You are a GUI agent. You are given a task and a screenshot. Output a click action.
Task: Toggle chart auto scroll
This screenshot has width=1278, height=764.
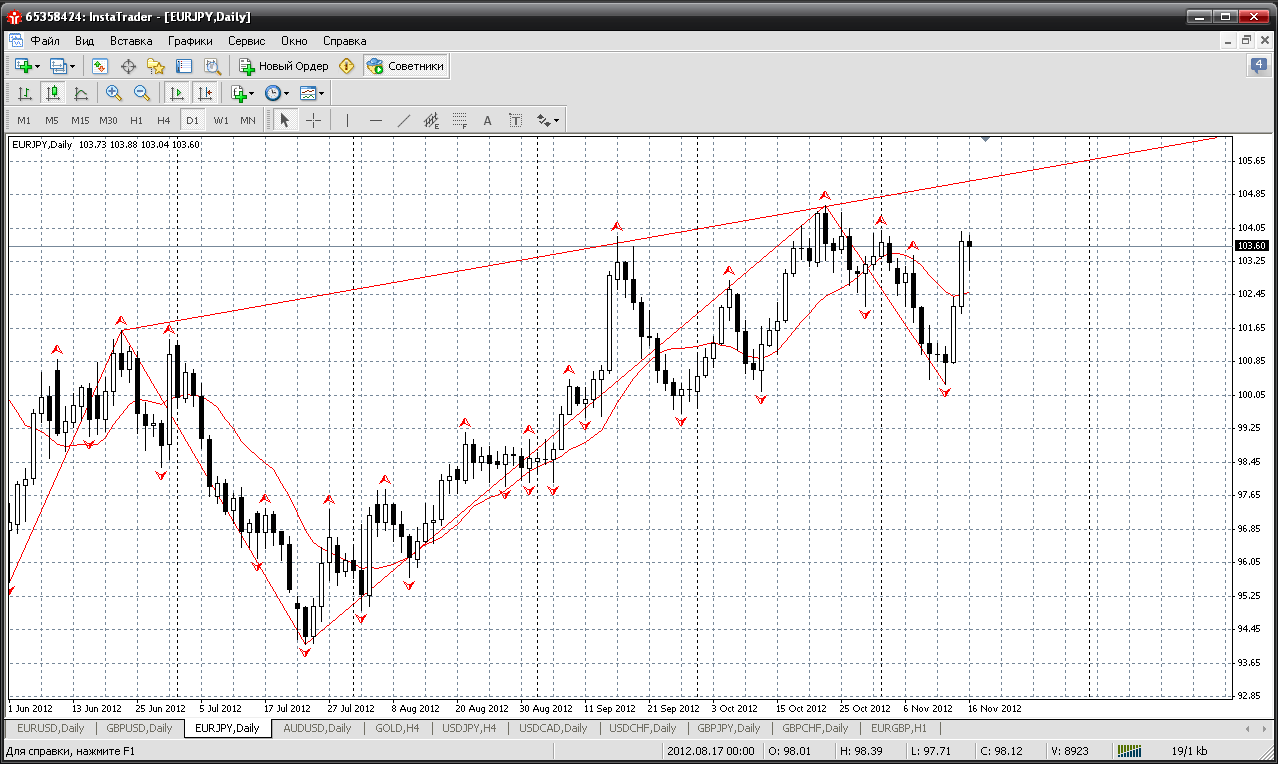(x=177, y=93)
